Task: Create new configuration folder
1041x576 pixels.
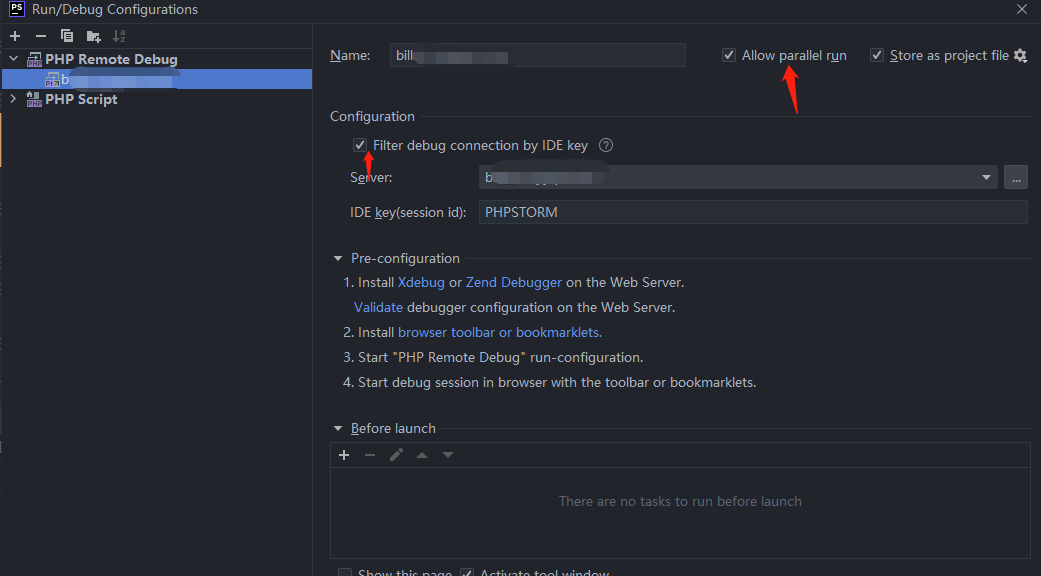Action: pyautogui.click(x=94, y=36)
